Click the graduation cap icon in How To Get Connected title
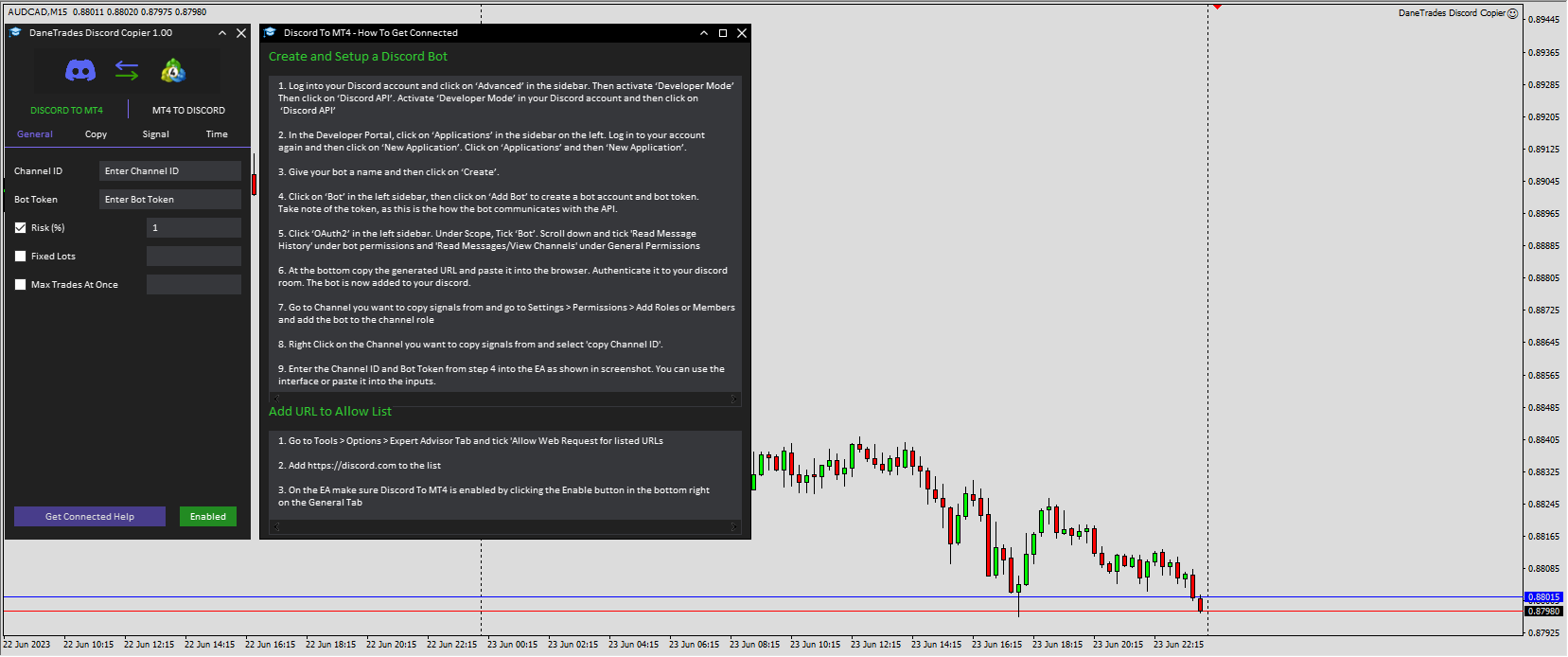Screen dimensions: 1568x657 click(x=270, y=32)
